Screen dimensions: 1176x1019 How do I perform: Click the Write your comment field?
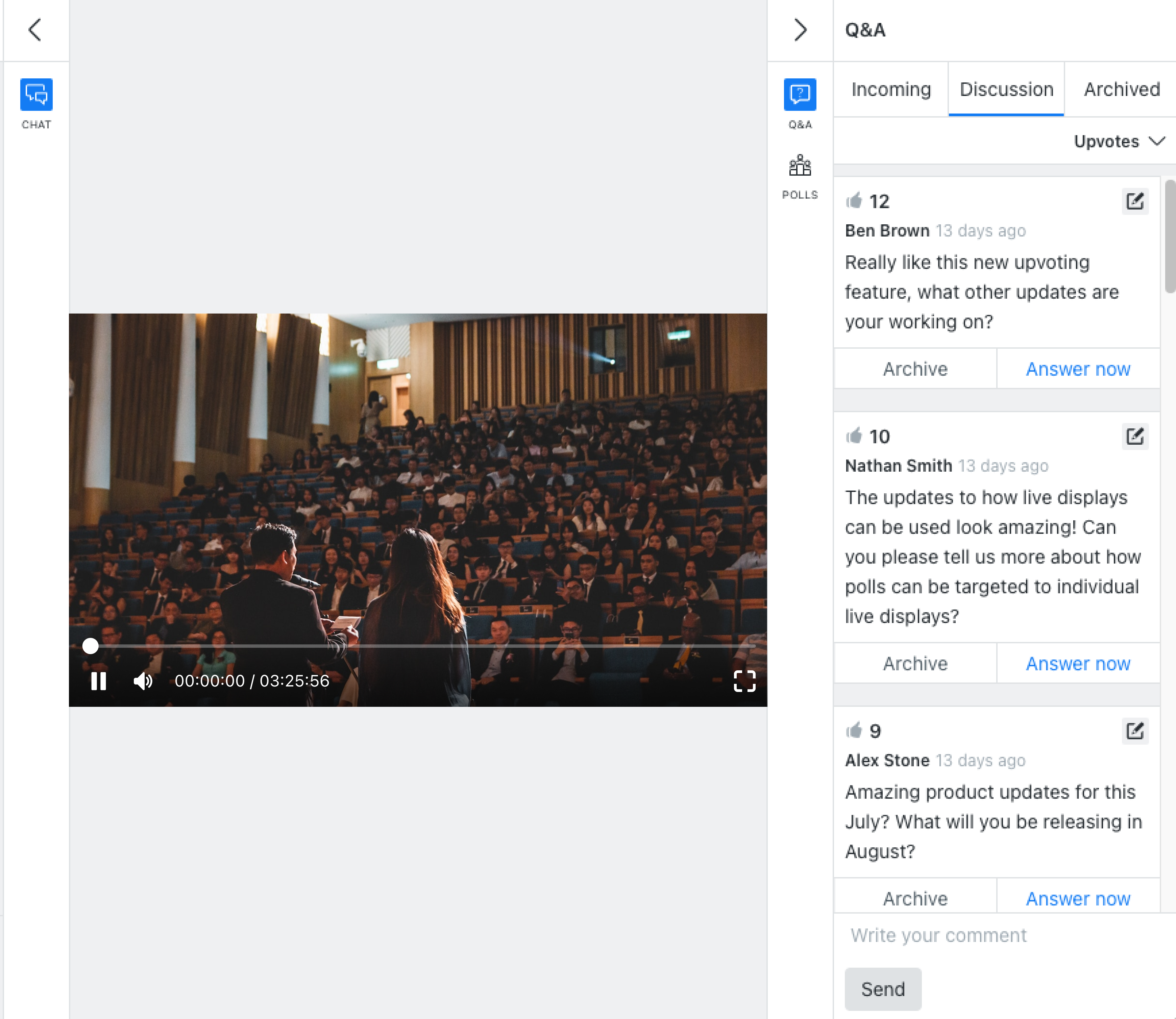[1005, 936]
